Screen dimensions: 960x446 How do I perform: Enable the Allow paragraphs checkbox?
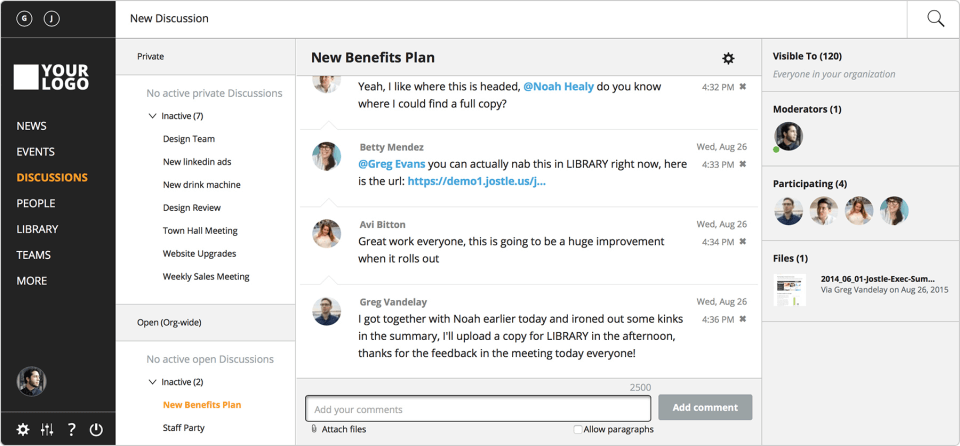click(x=578, y=430)
